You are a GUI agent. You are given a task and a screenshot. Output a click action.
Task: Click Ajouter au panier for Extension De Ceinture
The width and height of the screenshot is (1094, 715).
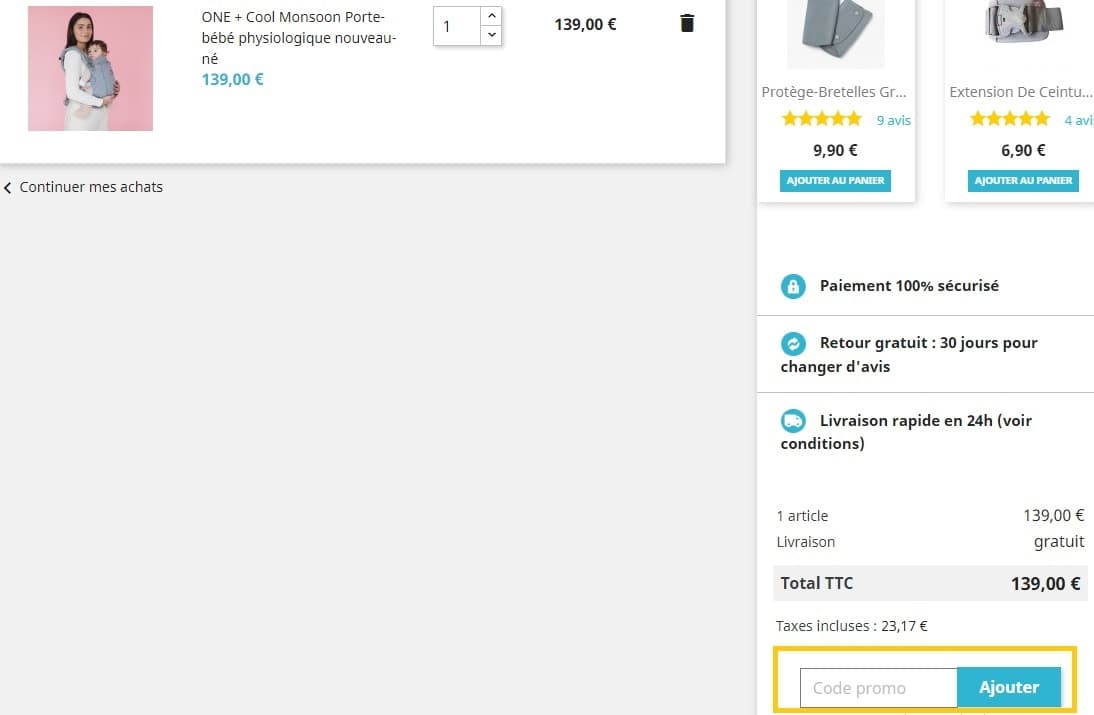tap(1023, 181)
